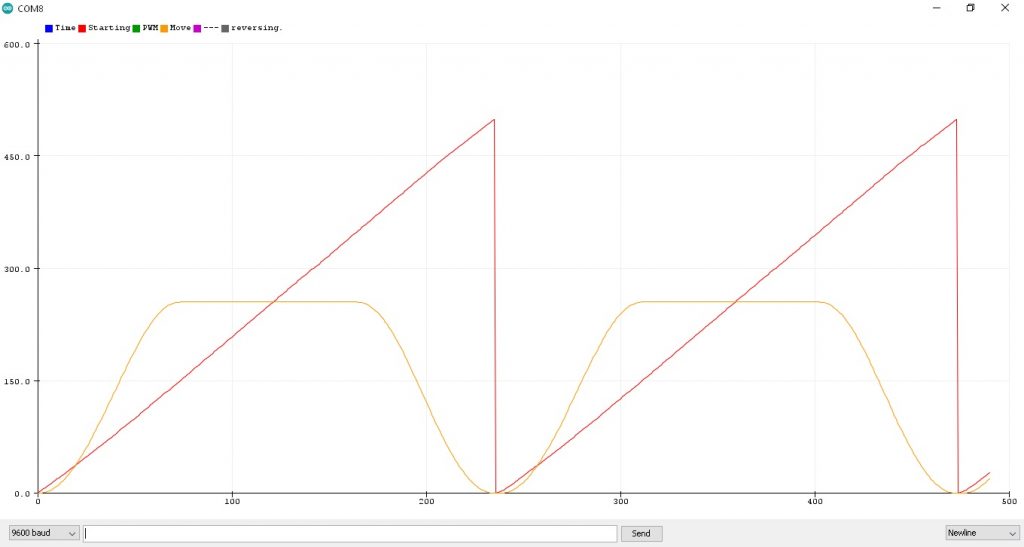
Task: Click the 400 X-axis label
Action: point(815,501)
